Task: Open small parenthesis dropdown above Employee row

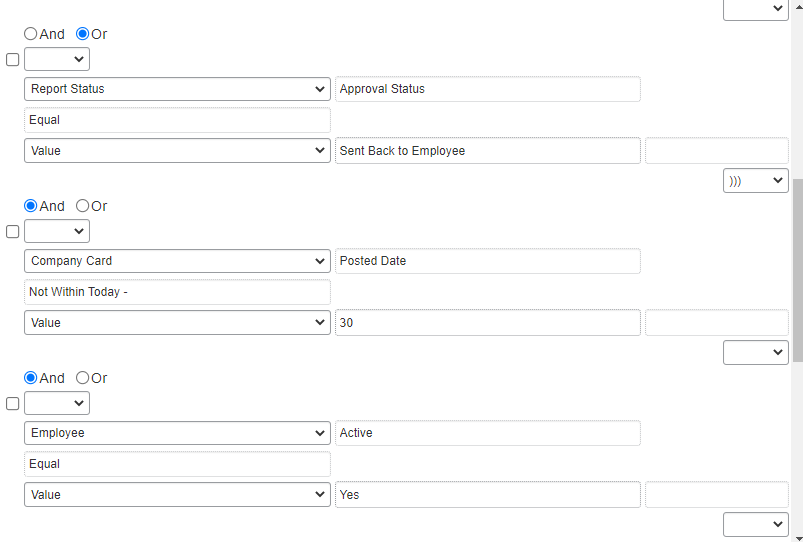Action: (56, 403)
